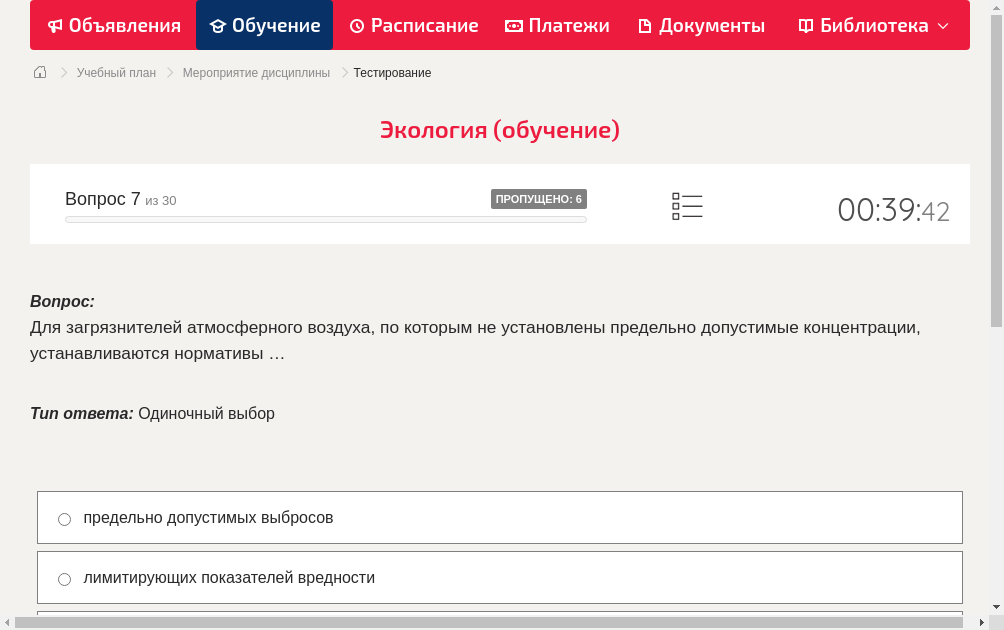Click the clock icon on Расписание
This screenshot has width=1004, height=630.
pos(356,25)
